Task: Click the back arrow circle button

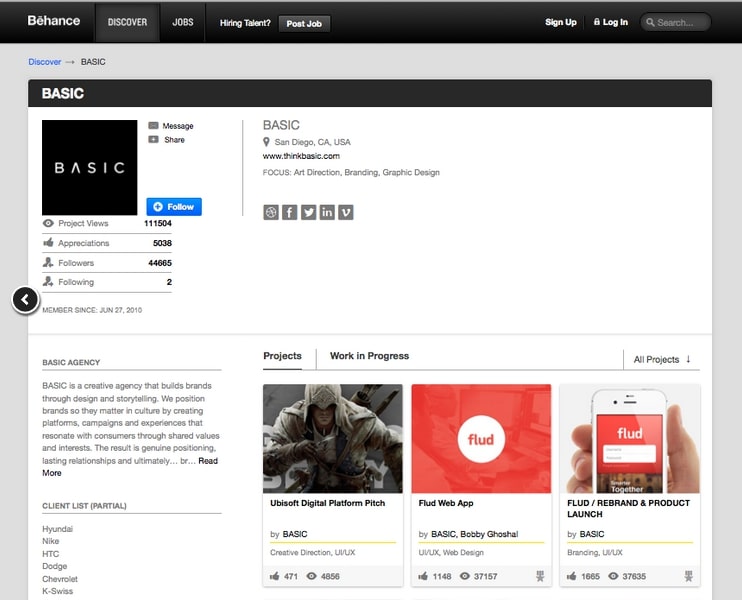Action: pos(25,299)
